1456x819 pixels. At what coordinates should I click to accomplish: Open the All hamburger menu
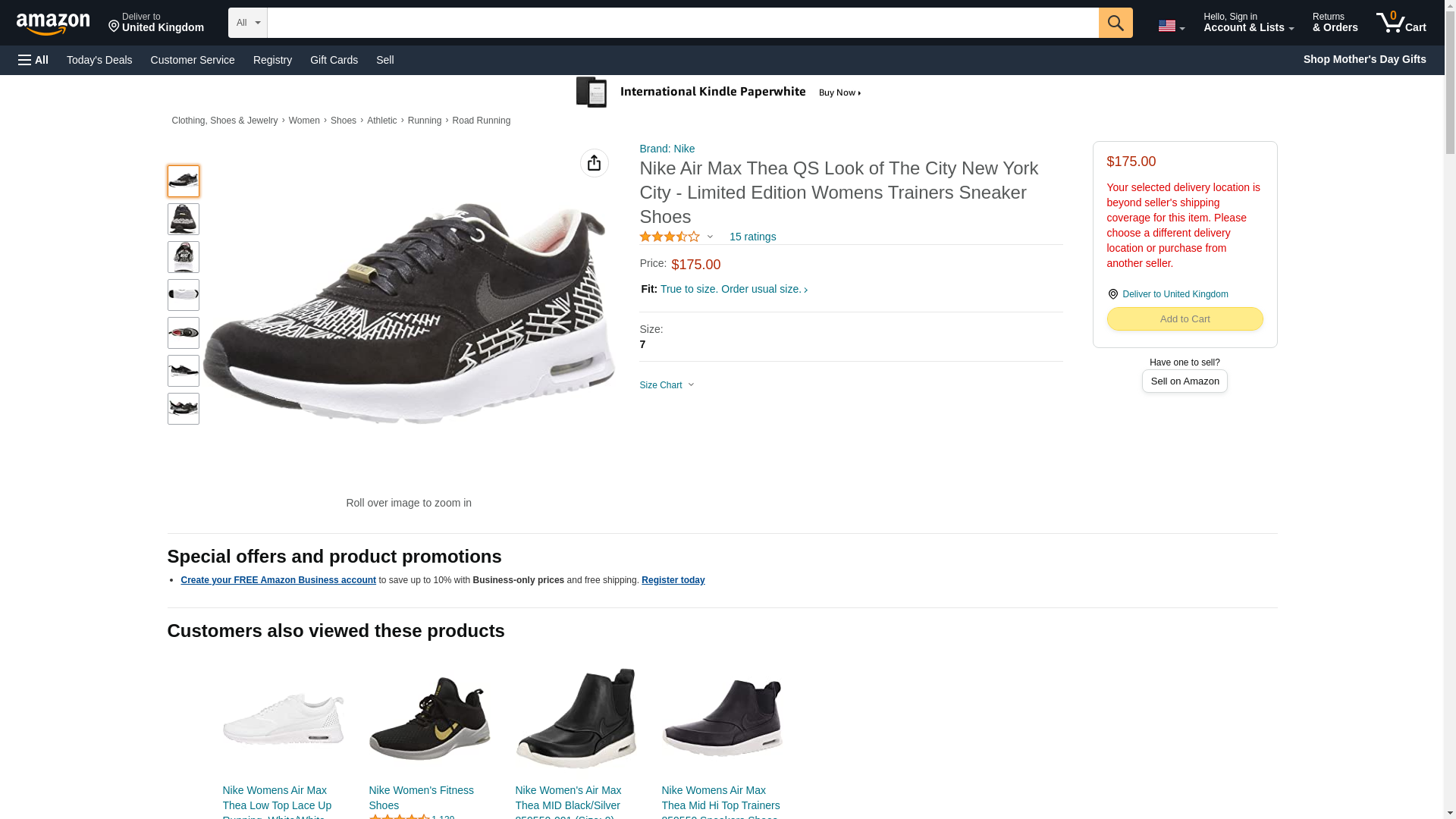tap(33, 60)
